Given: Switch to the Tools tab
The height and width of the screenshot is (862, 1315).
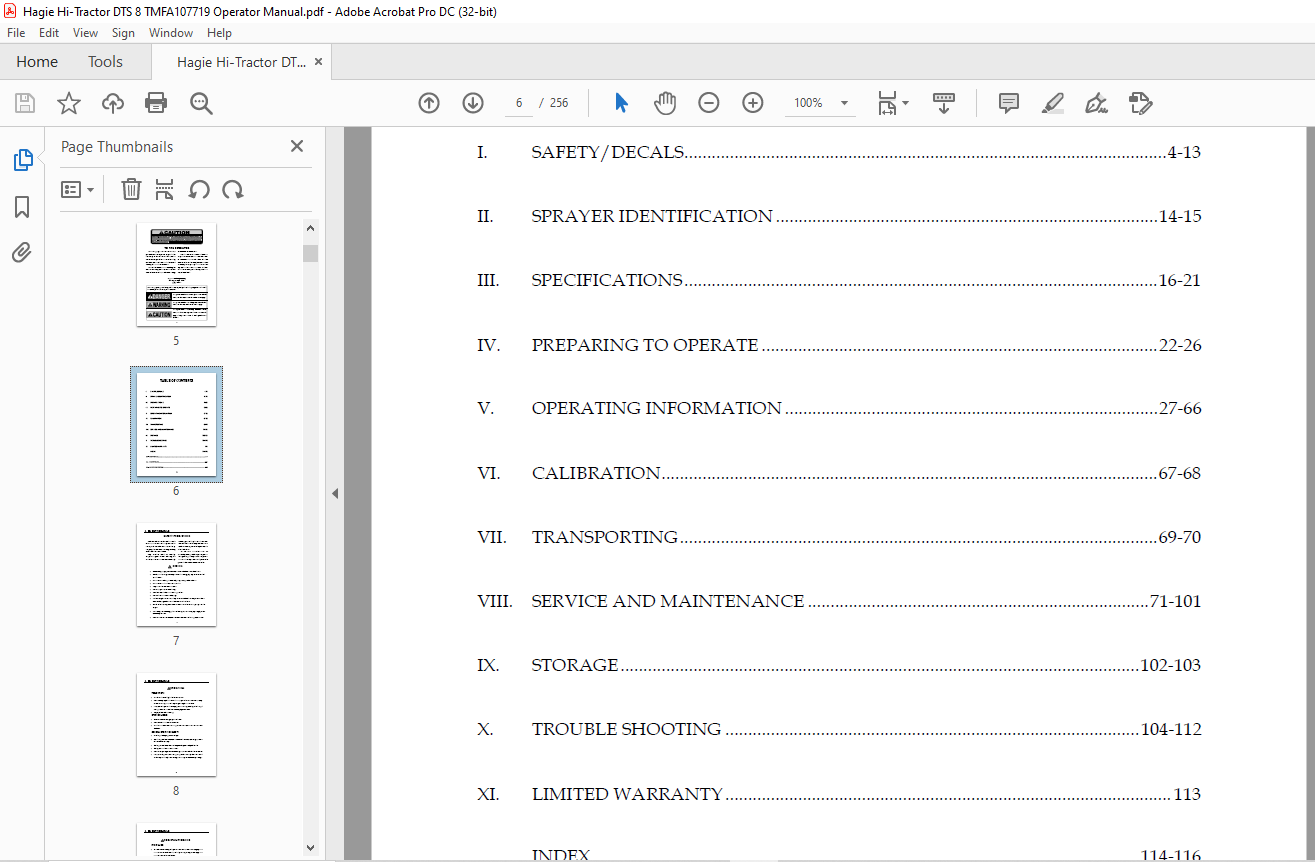Looking at the screenshot, I should coord(105,62).
